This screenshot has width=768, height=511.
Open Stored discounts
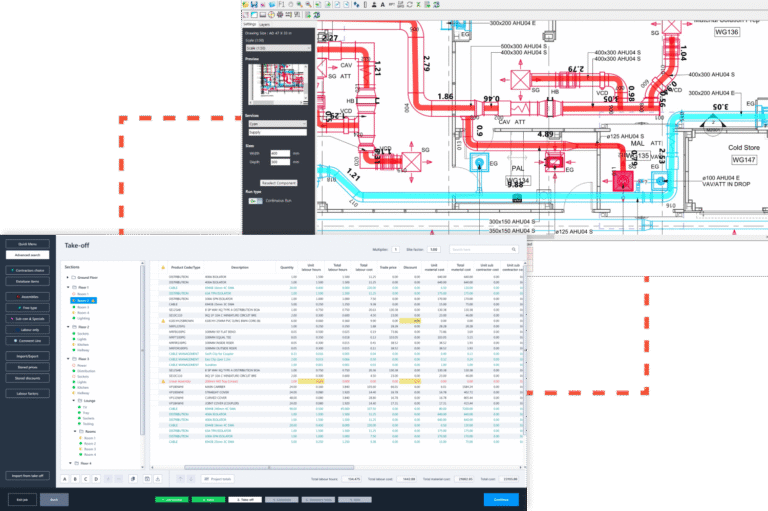tap(27, 378)
